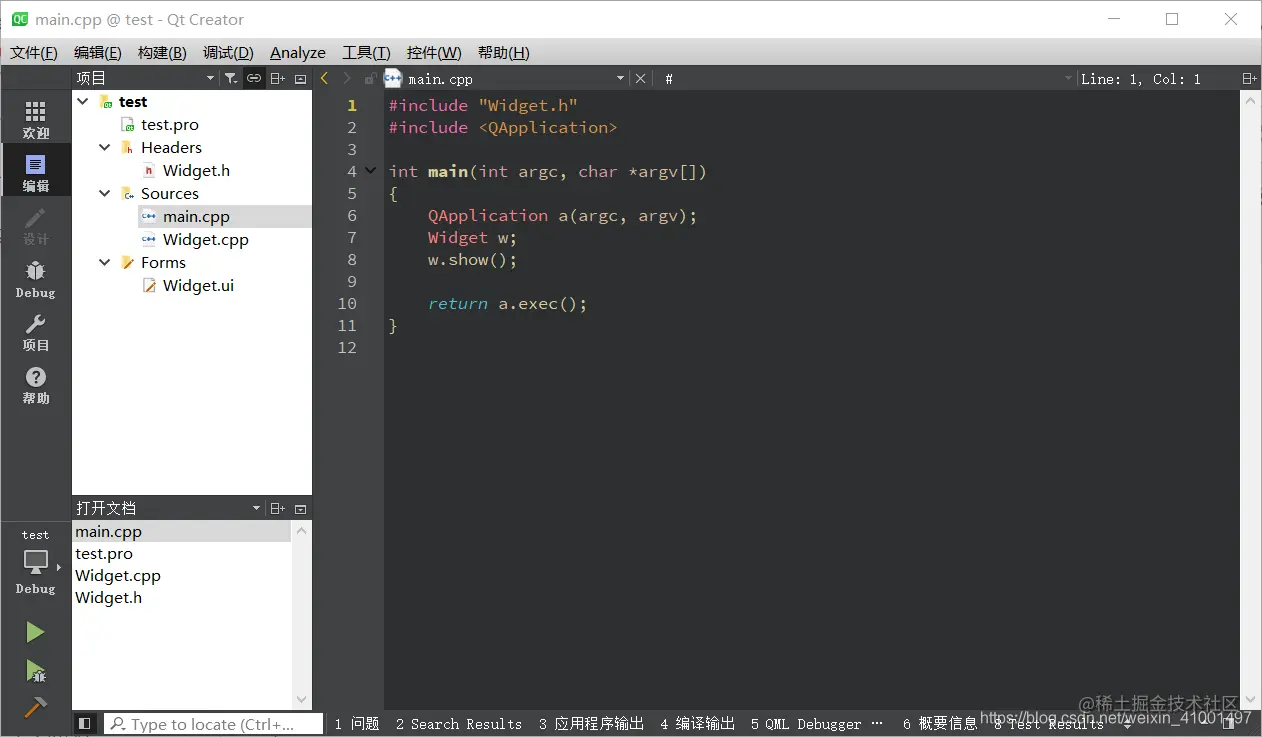Split the 项目 panel view

278,78
